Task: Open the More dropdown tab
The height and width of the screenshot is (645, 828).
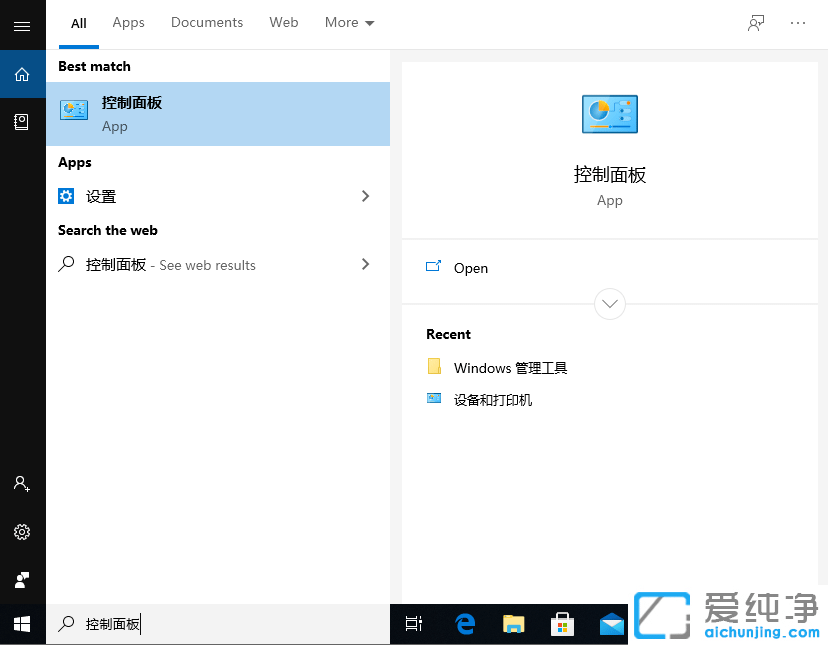Action: (x=348, y=22)
